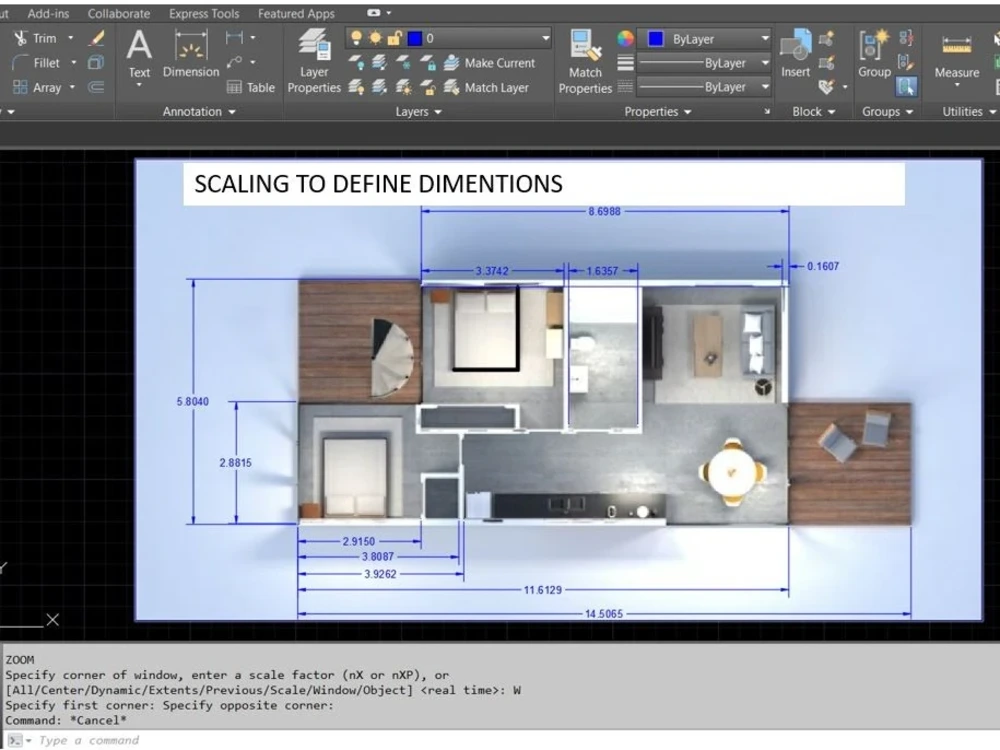Expand the Layers panel dropdown

coord(440,111)
